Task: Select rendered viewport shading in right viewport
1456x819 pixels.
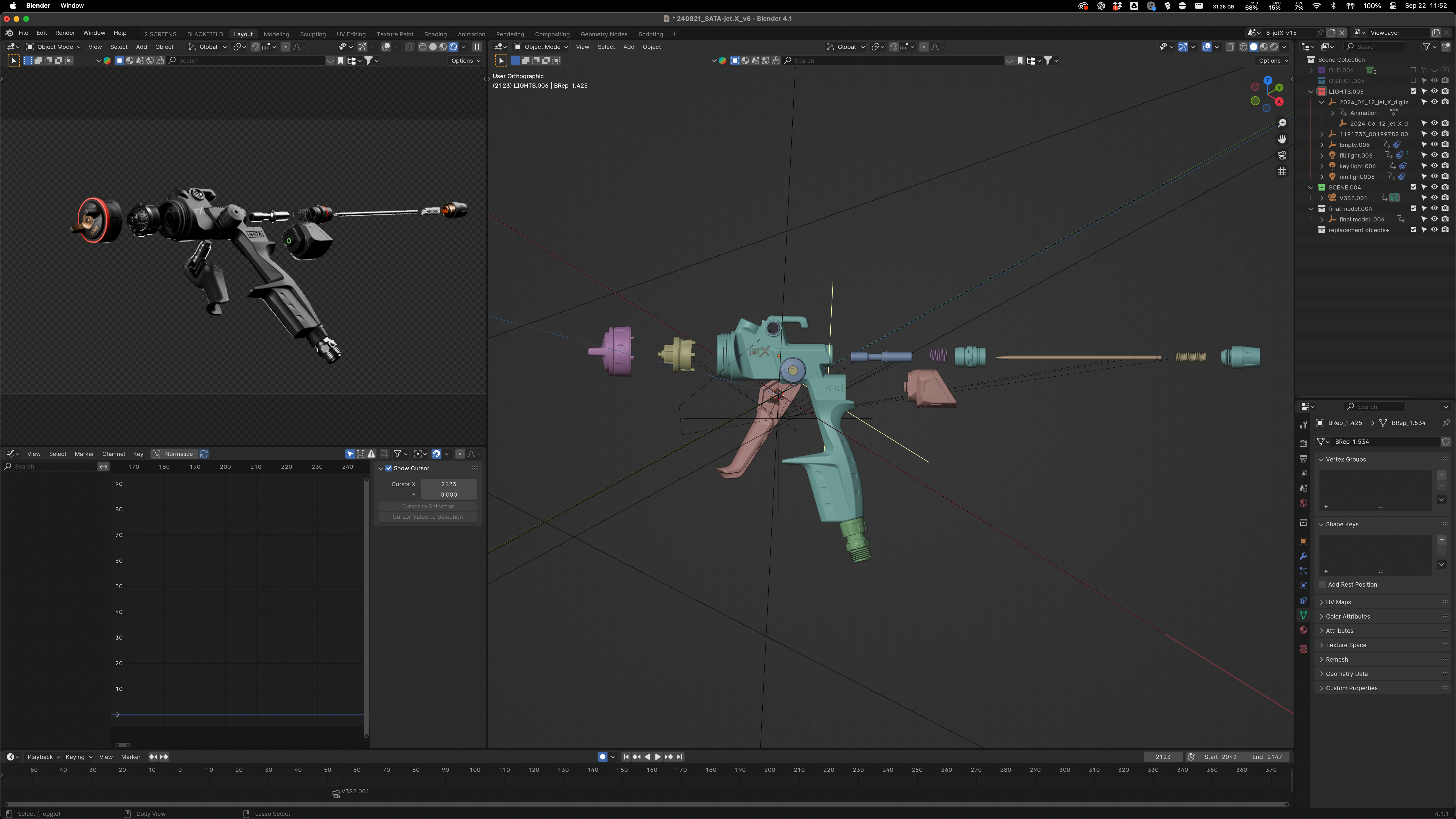Action: [1274, 47]
